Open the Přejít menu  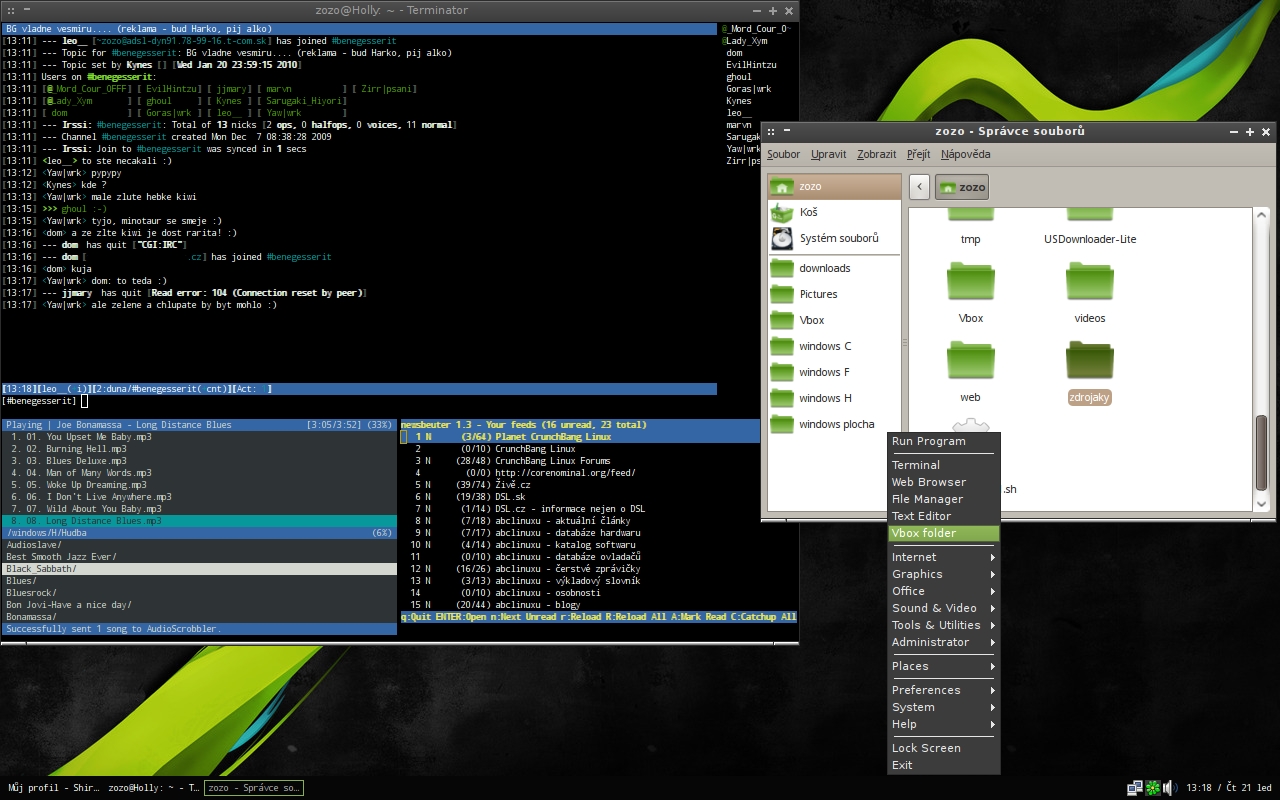[919, 154]
